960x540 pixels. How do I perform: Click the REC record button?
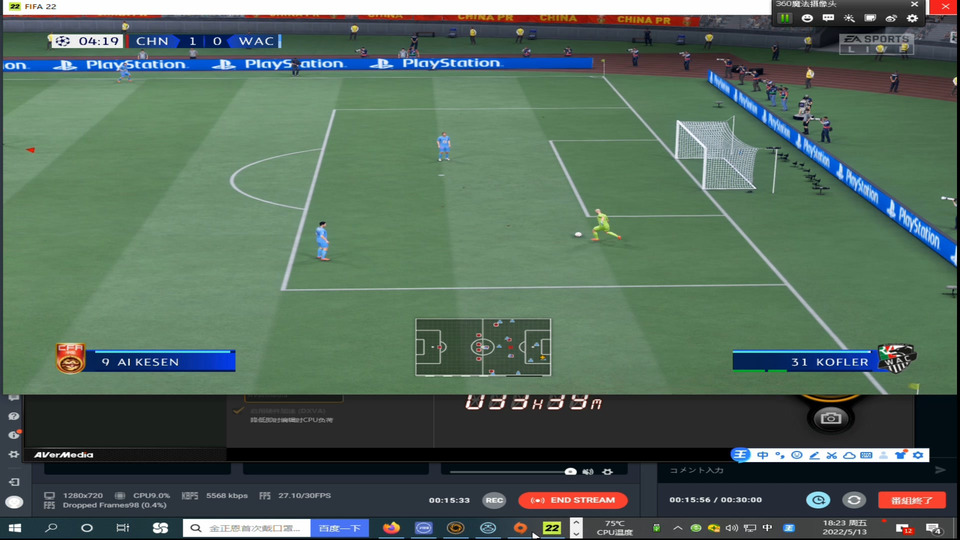(494, 500)
